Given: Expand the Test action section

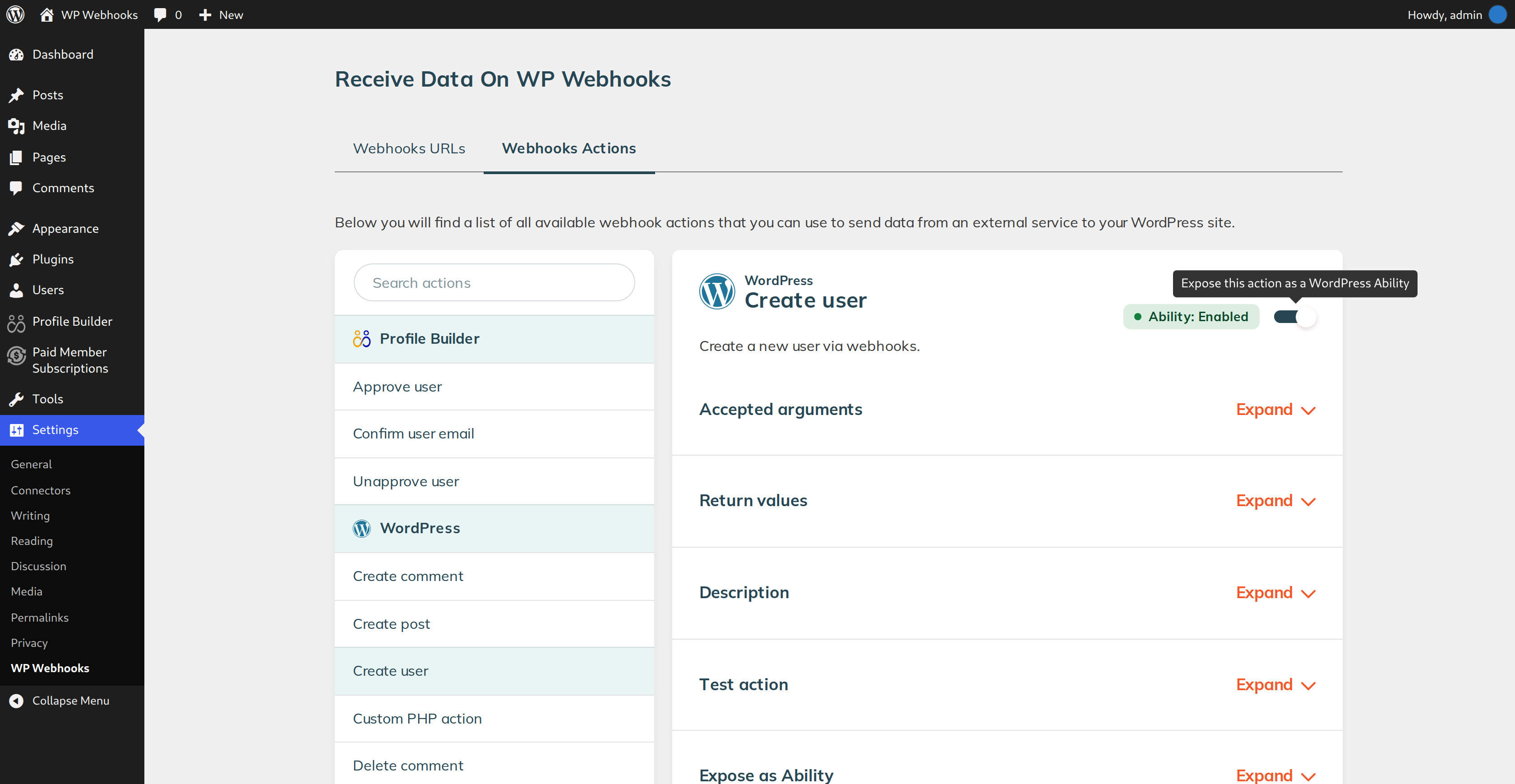Looking at the screenshot, I should click(x=1275, y=685).
